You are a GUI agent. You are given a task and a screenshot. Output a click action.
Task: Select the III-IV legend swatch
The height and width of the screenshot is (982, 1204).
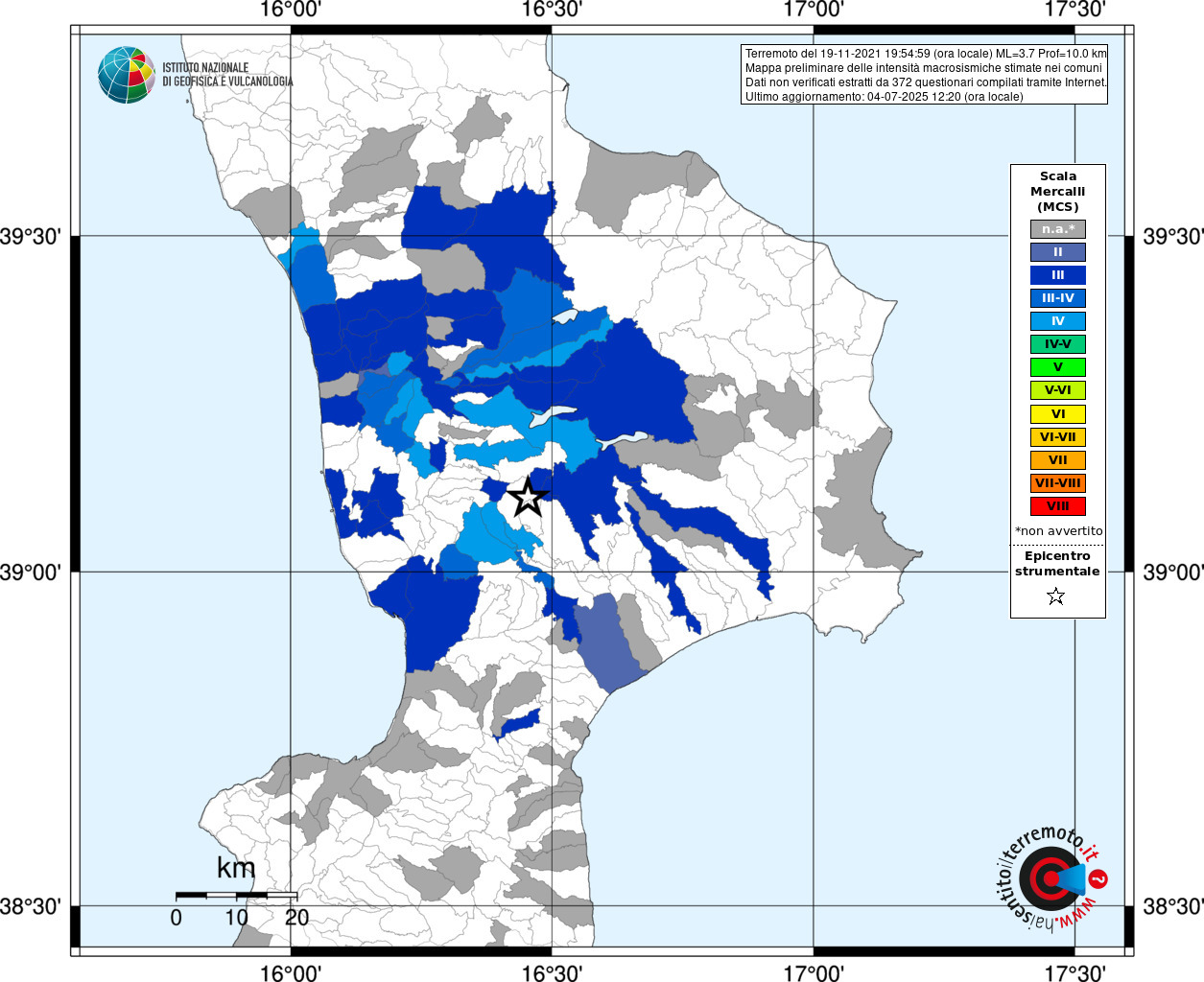[x=1058, y=298]
